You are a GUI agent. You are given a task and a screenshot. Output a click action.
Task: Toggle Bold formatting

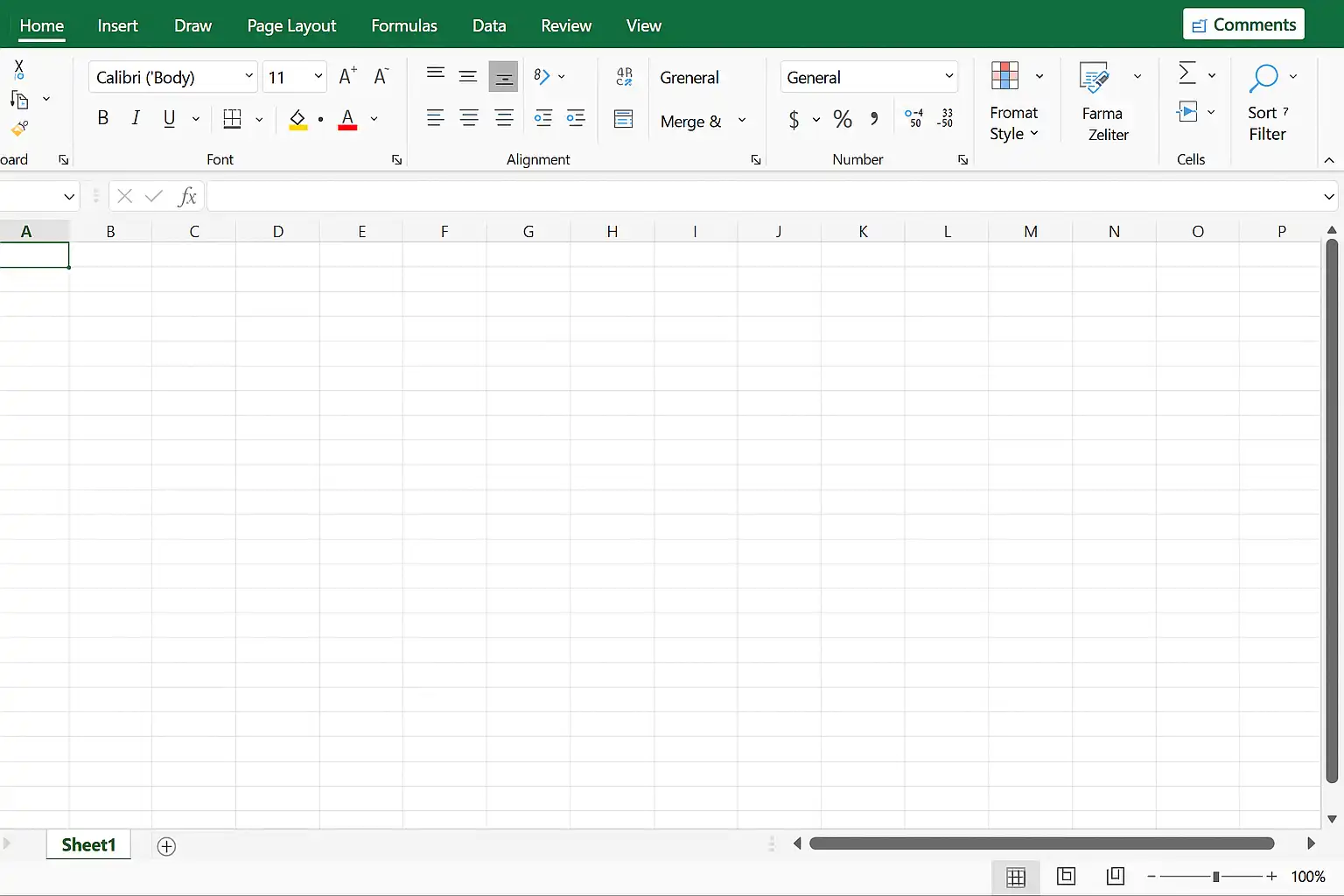coord(103,119)
